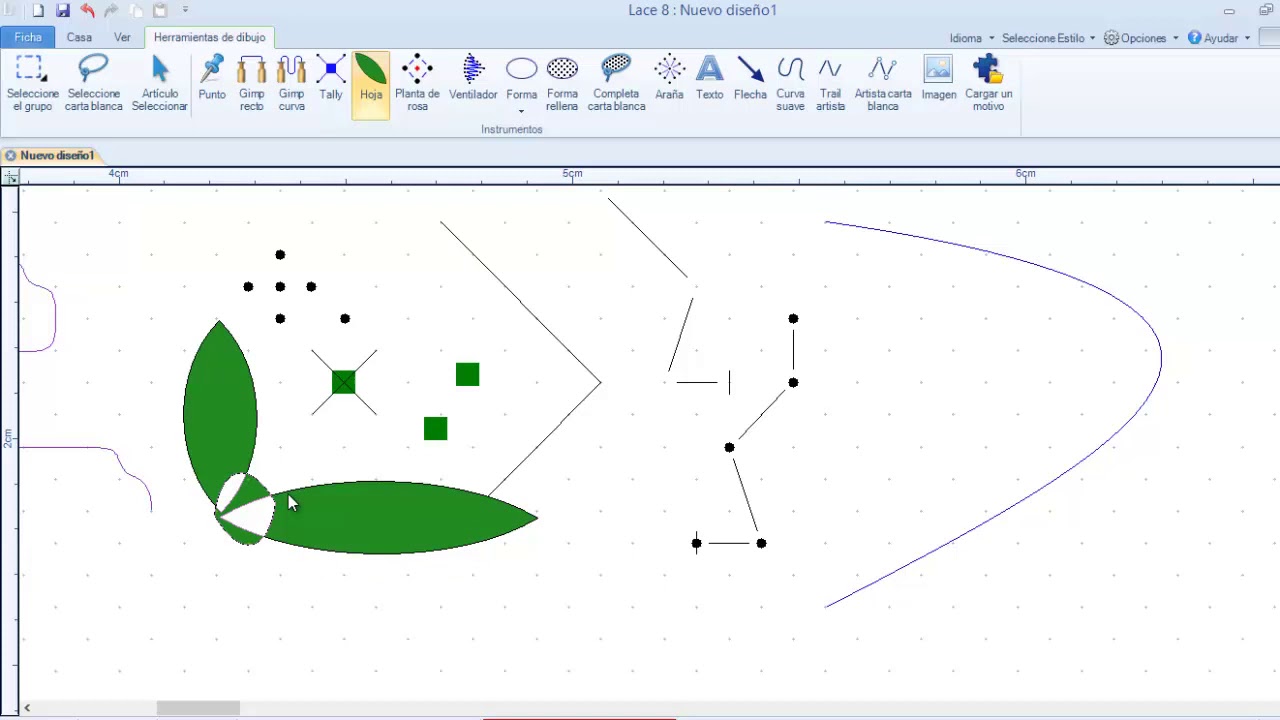
Task: Select the Texto tool
Action: pyautogui.click(x=709, y=80)
